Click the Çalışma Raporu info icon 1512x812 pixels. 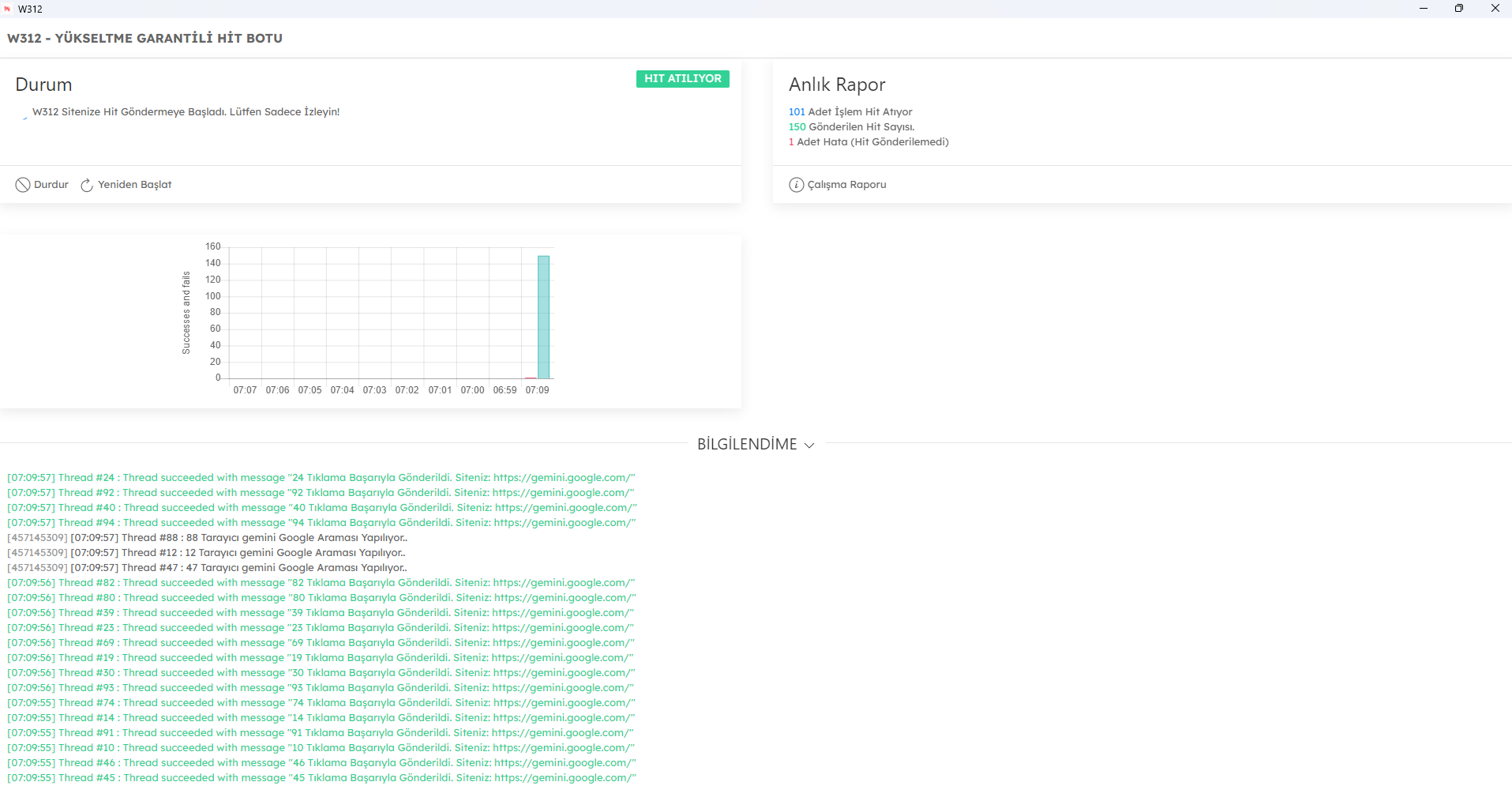click(x=796, y=185)
